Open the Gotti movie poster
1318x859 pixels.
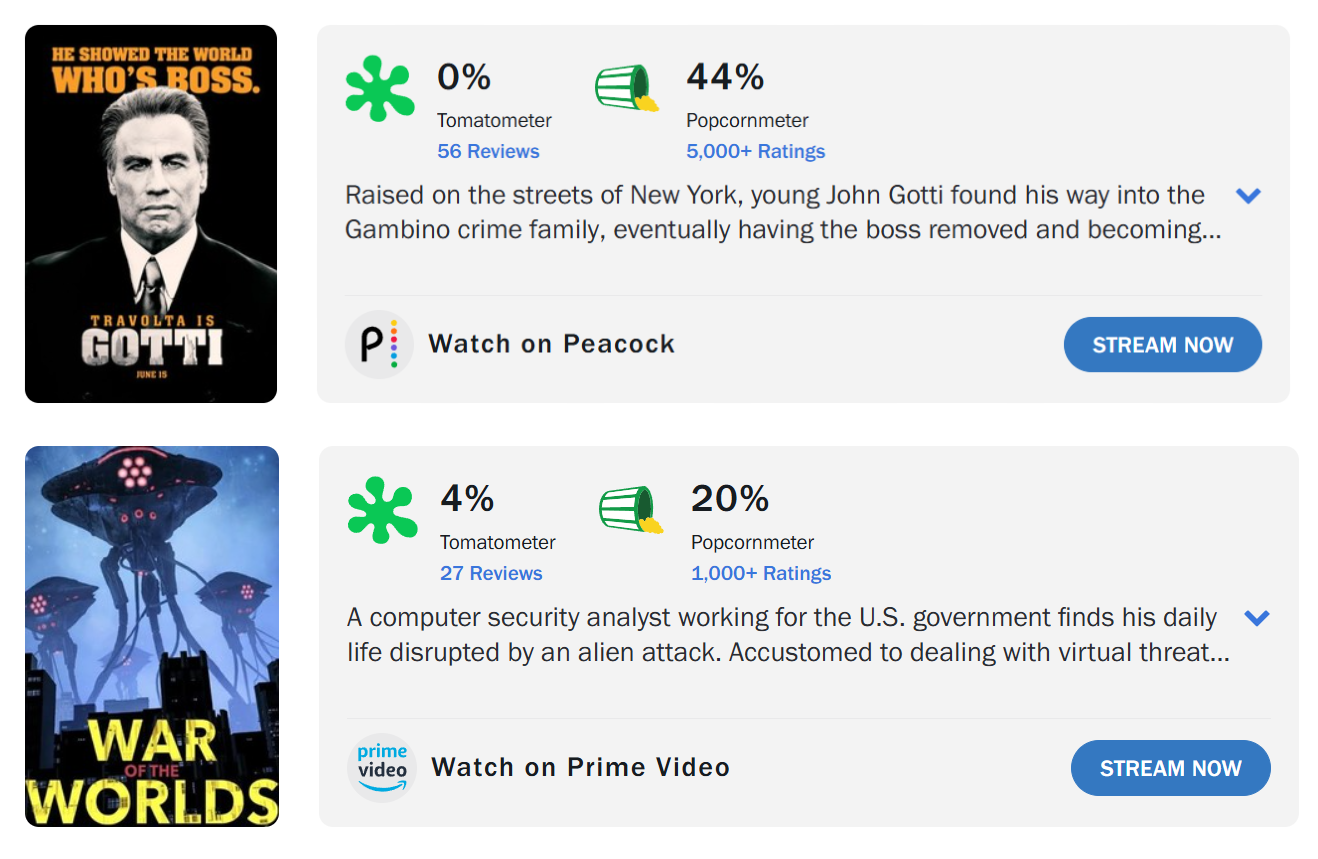(x=151, y=214)
